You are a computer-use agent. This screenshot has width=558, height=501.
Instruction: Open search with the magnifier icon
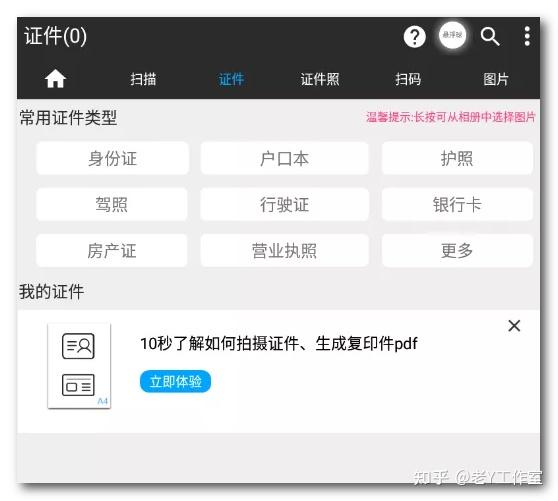coord(490,36)
